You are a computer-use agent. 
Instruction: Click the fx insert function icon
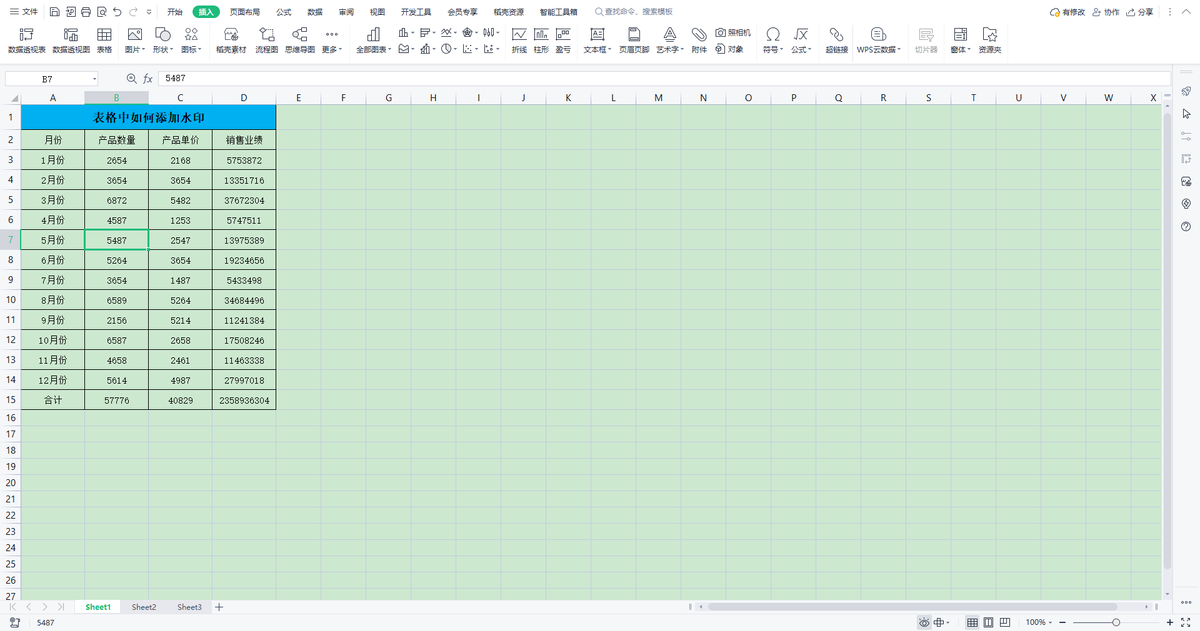pos(147,78)
